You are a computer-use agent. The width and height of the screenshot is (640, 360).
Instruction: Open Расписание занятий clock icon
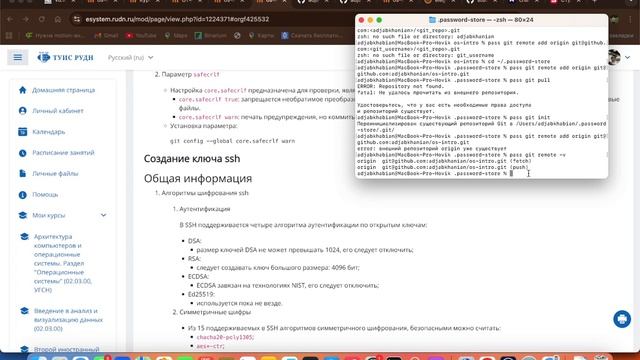pyautogui.click(x=22, y=153)
